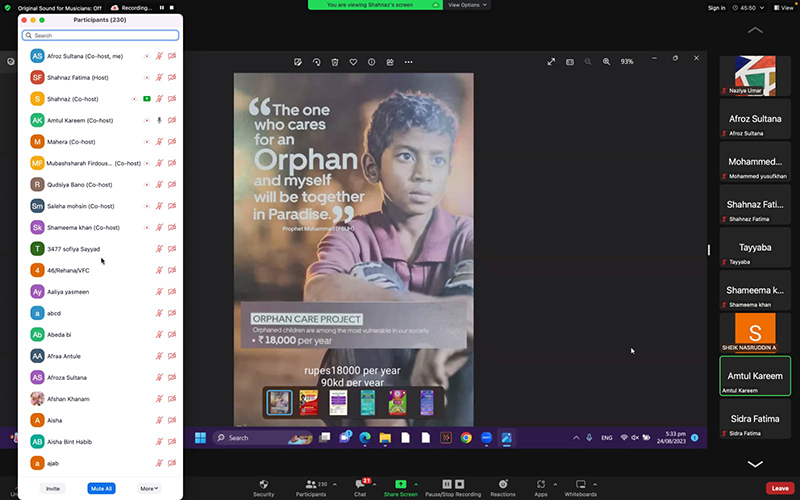Click the Windows Start icon on shared taskbar
800x500 pixels.
(201, 438)
